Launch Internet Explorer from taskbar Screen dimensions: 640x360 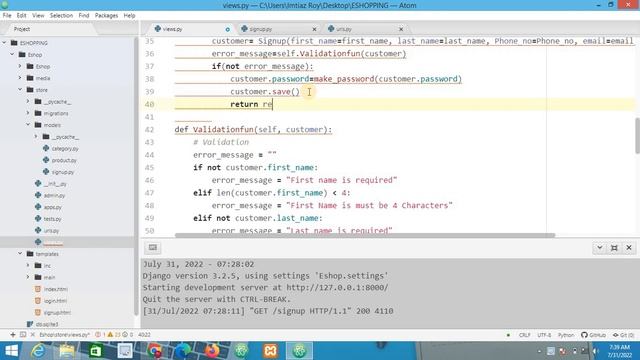(x=38, y=351)
